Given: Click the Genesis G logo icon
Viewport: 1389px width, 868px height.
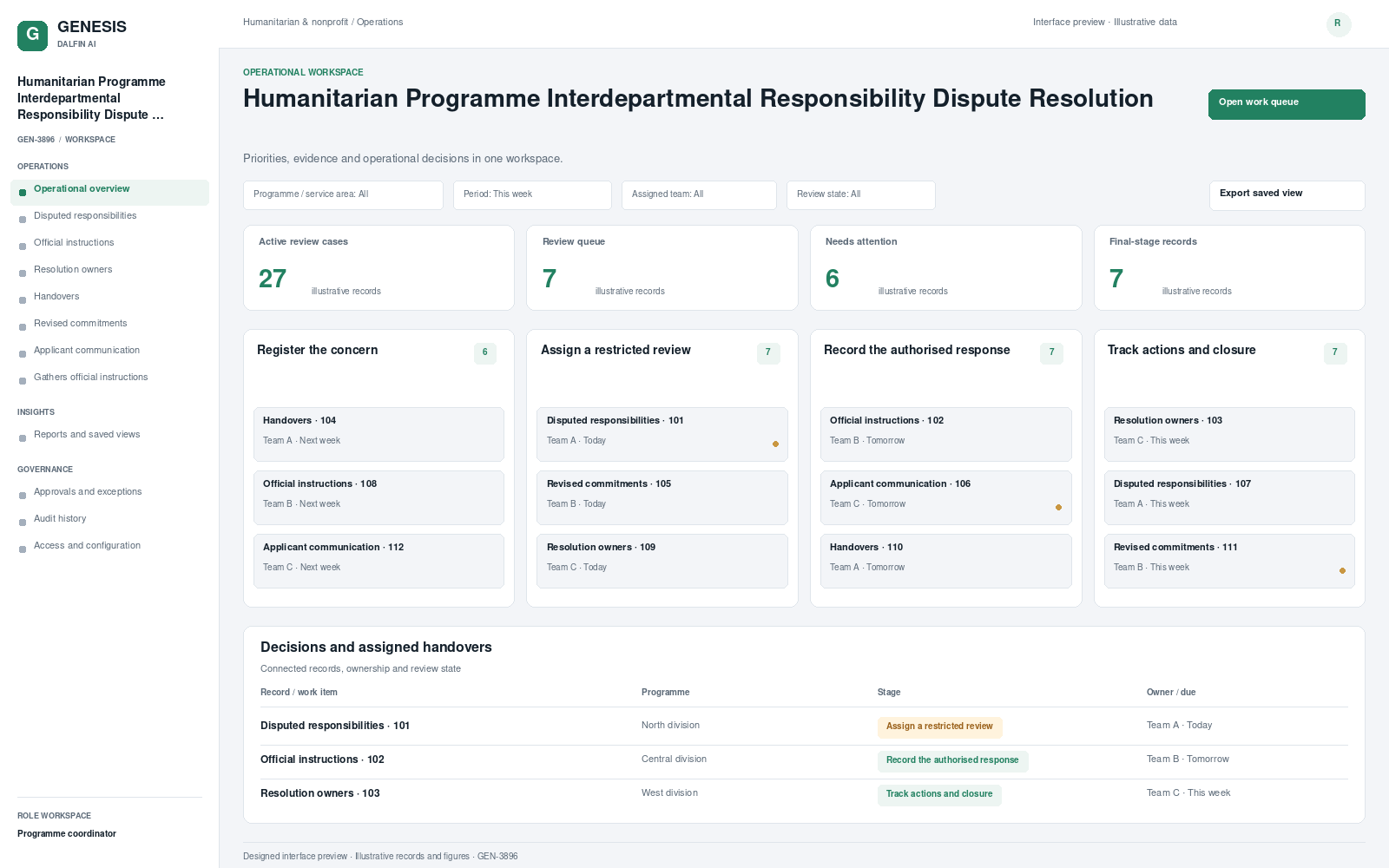Looking at the screenshot, I should pos(32,36).
